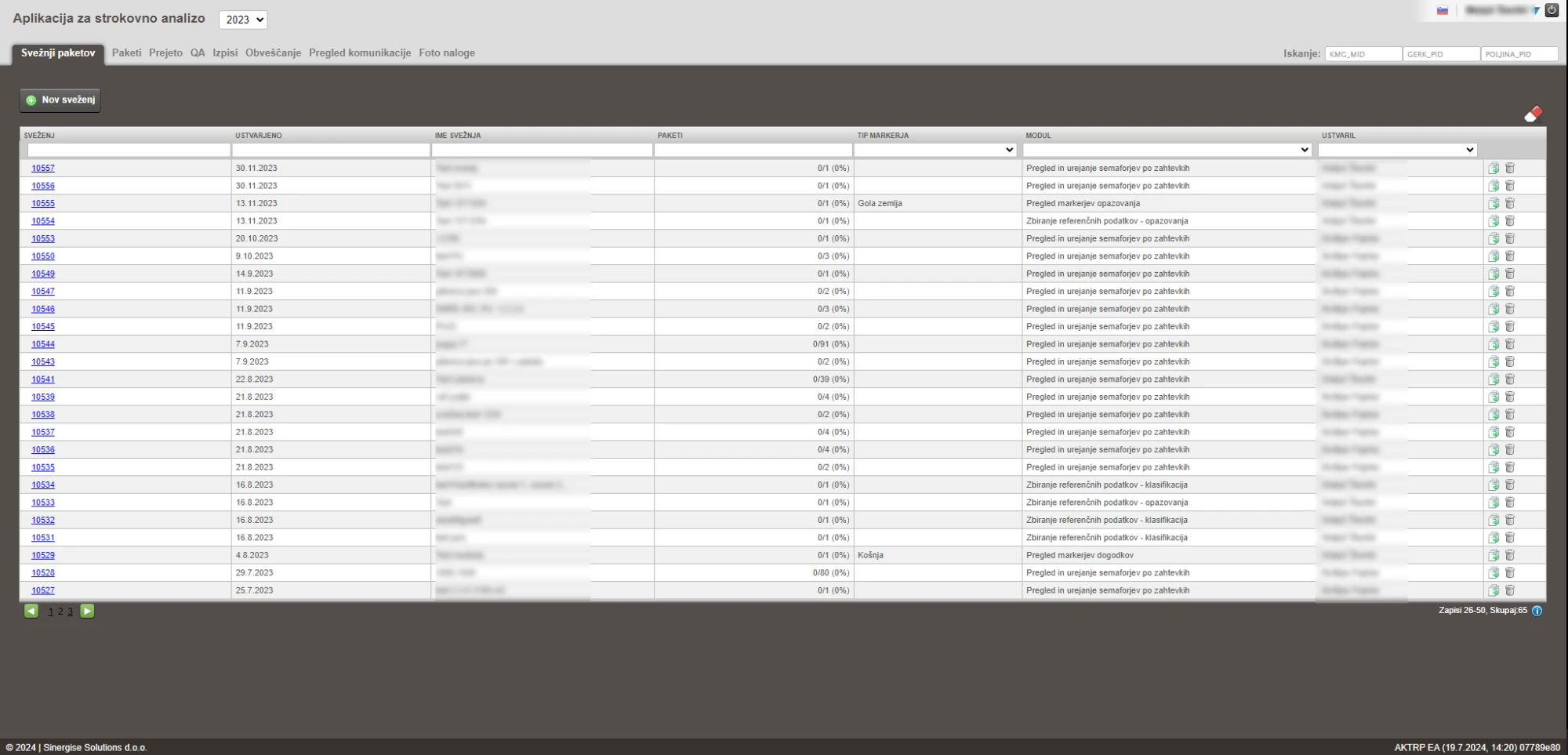1568x755 pixels.
Task: Switch to the Paketi tab
Action: click(x=126, y=53)
